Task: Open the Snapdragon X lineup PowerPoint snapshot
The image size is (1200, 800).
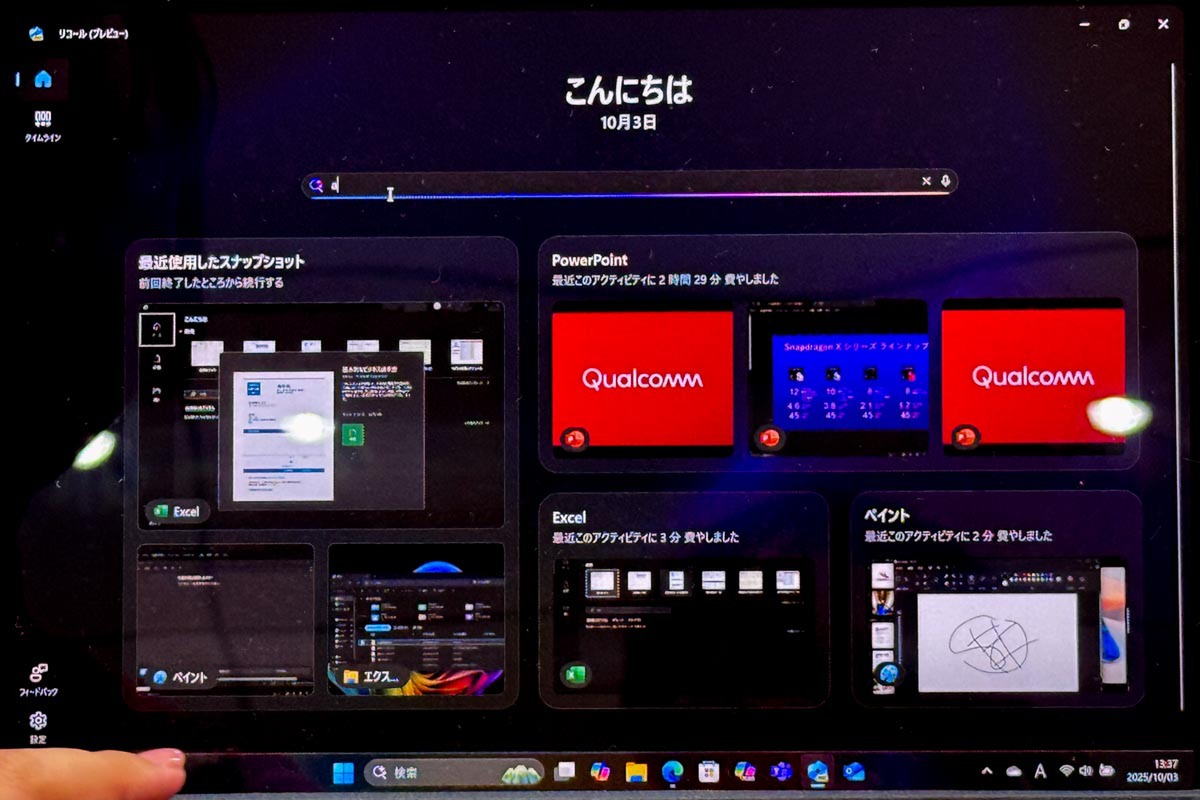Action: [839, 379]
